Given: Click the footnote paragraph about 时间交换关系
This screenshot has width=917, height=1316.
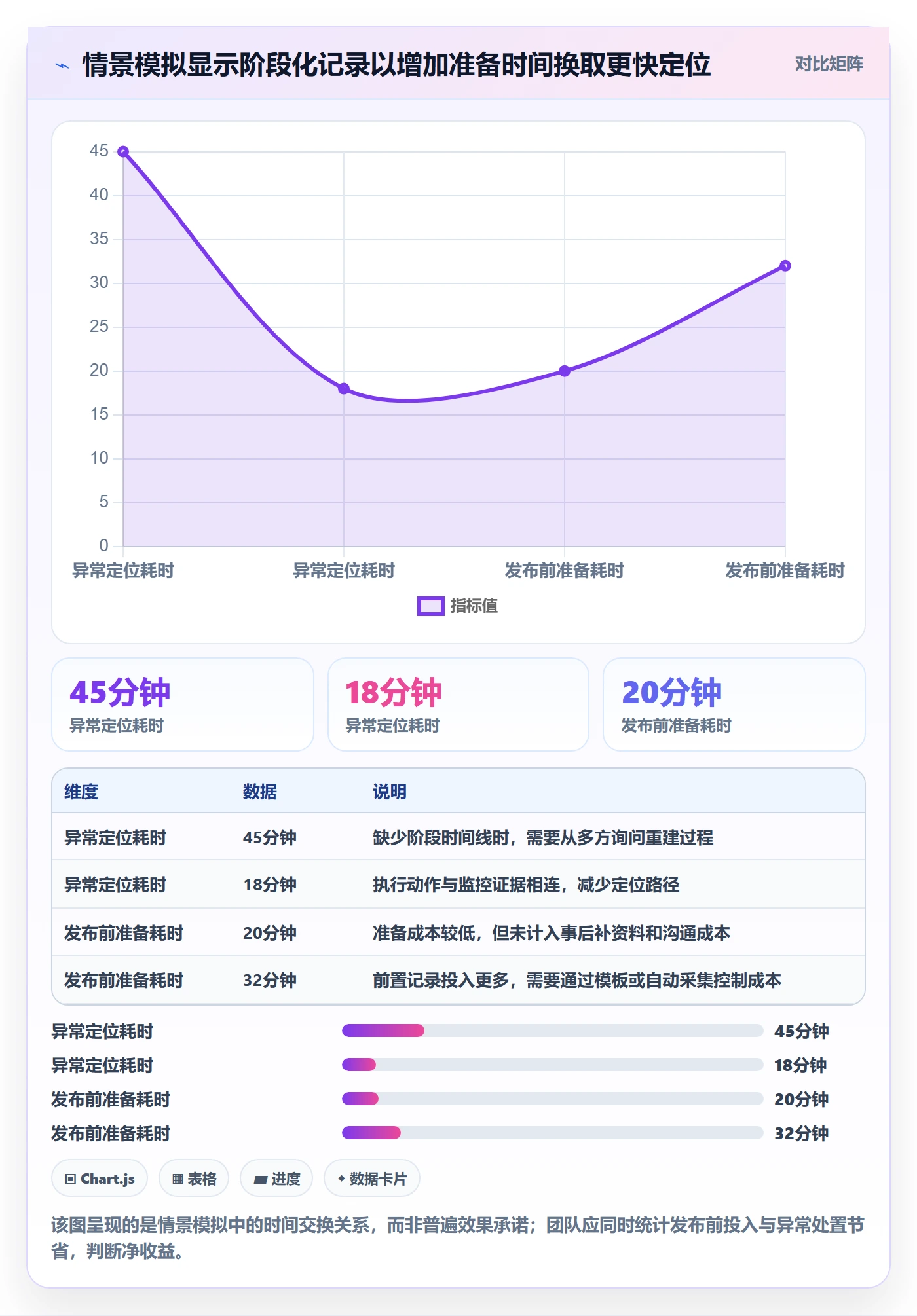Looking at the screenshot, I should coord(458,1238).
